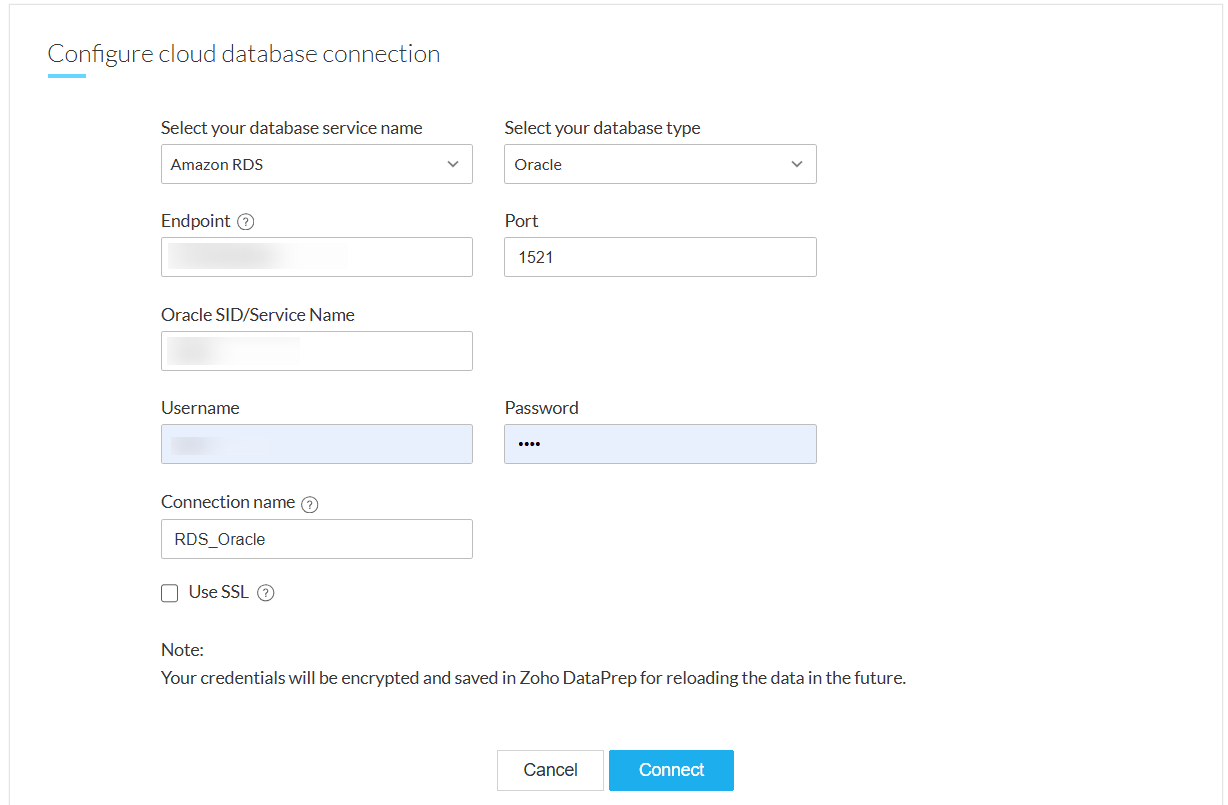Click the "Select your database type" label
The height and width of the screenshot is (805, 1228).
(602, 128)
